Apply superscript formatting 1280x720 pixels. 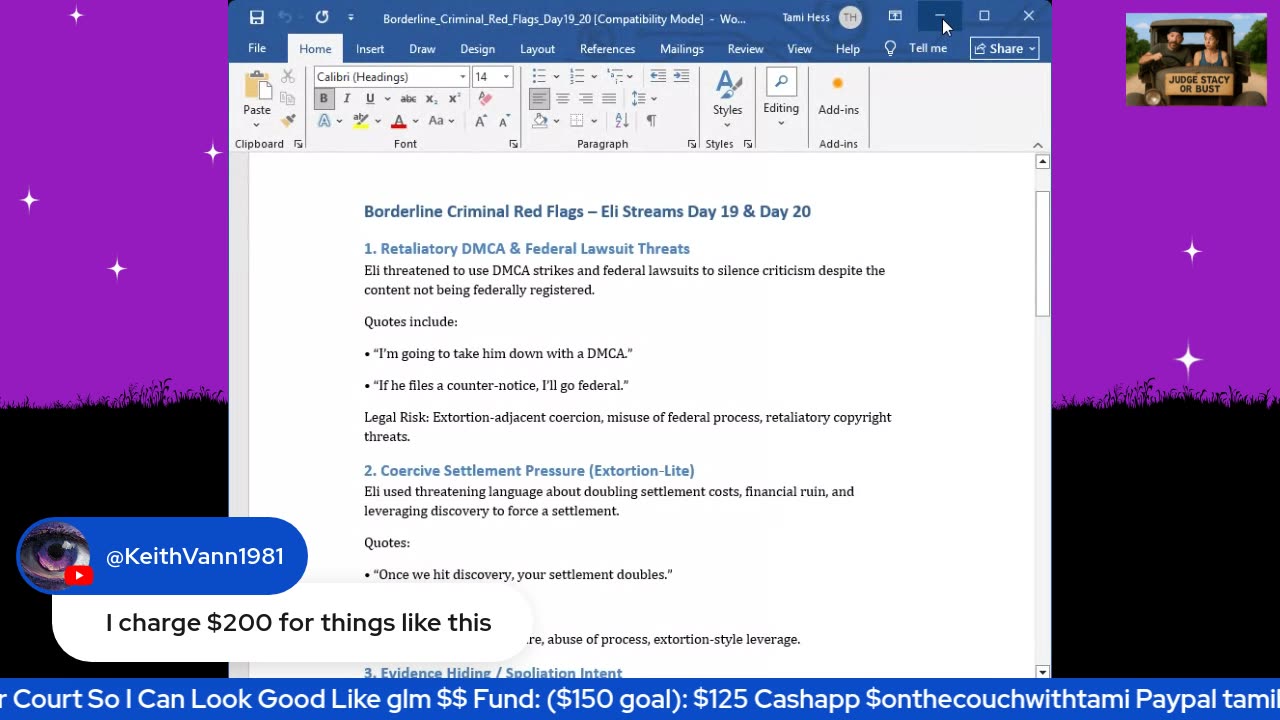(x=454, y=98)
